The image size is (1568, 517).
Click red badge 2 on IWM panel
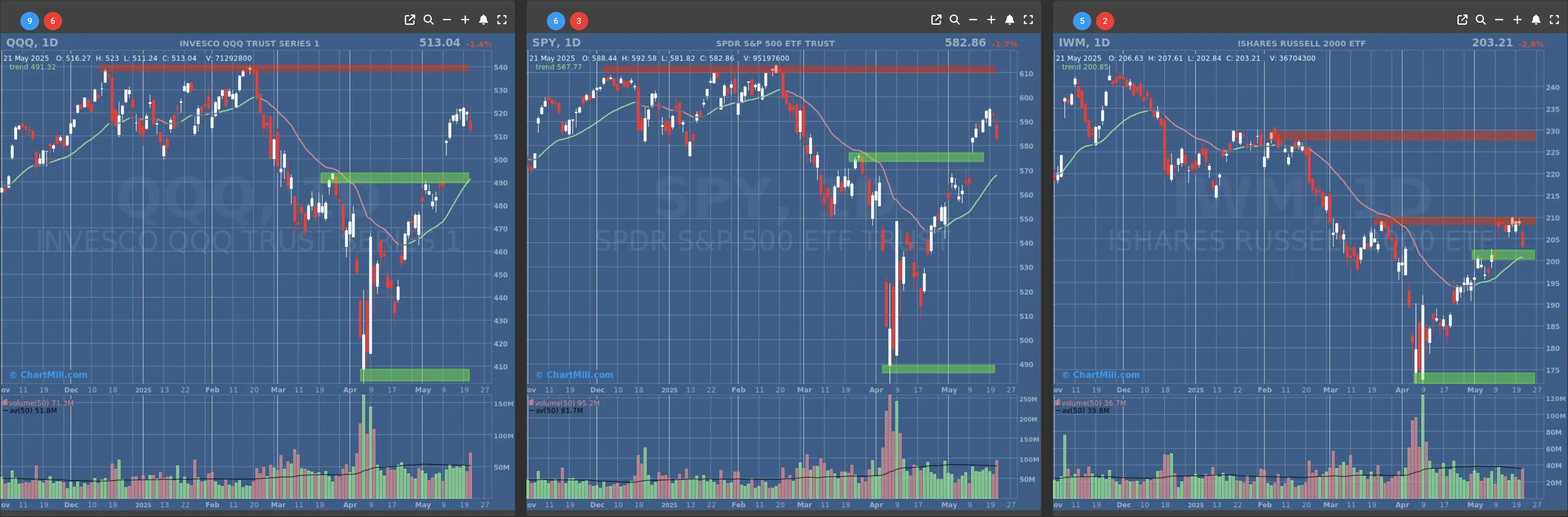pos(1105,21)
